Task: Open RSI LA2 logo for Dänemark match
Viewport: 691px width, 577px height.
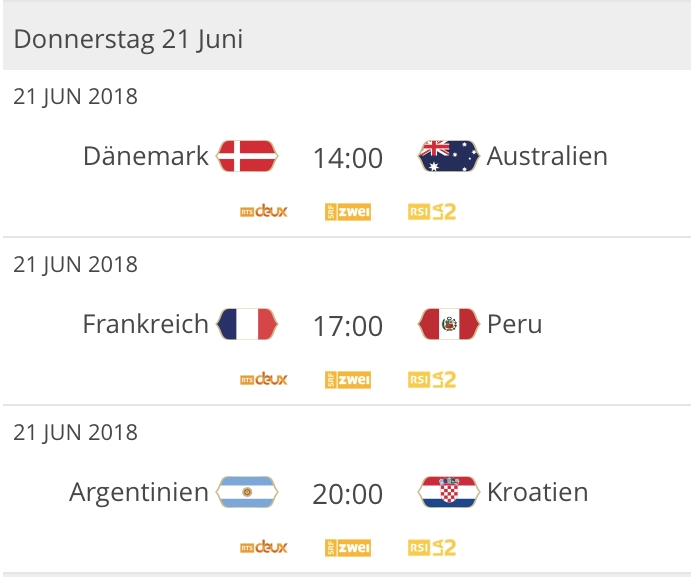Action: tap(432, 212)
